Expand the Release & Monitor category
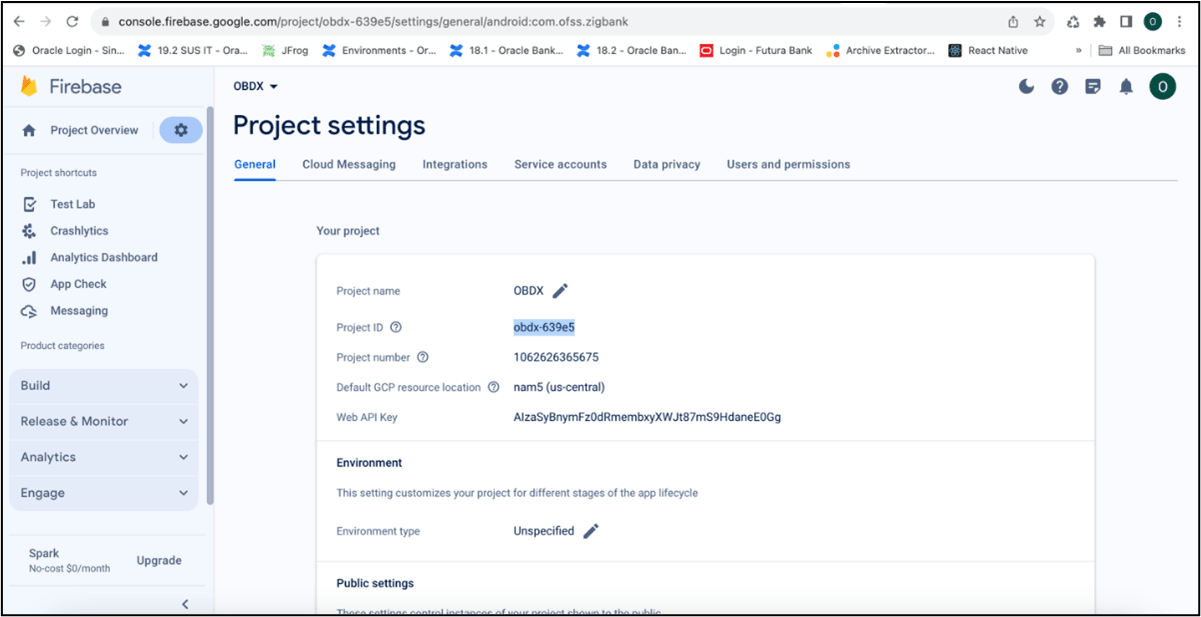This screenshot has width=1201, height=617. (x=104, y=421)
